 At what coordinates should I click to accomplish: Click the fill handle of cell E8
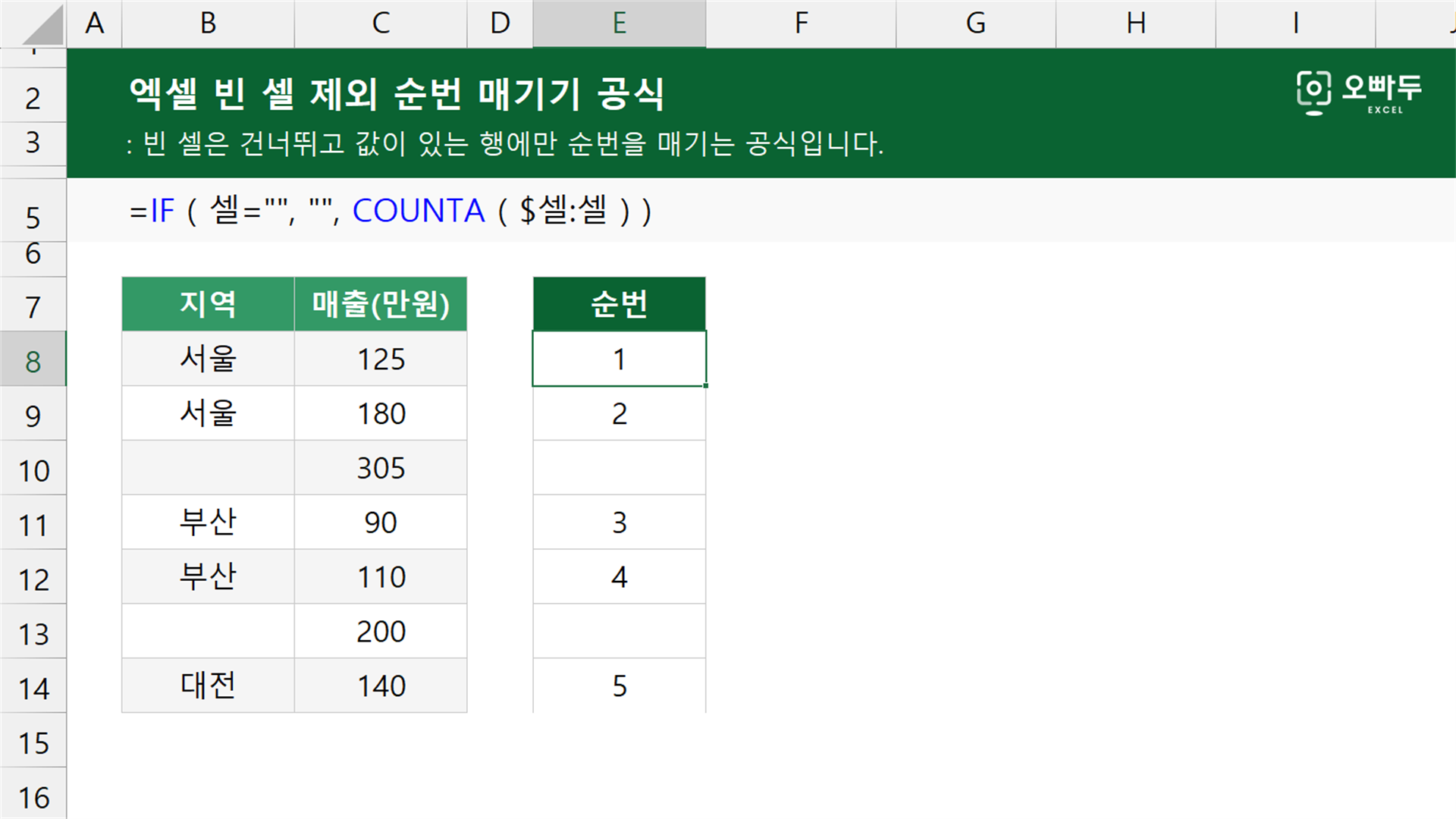[705, 385]
